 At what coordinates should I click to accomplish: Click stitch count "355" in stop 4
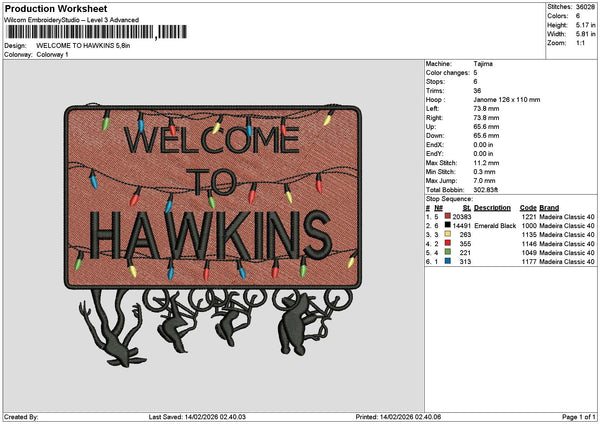[x=465, y=244]
